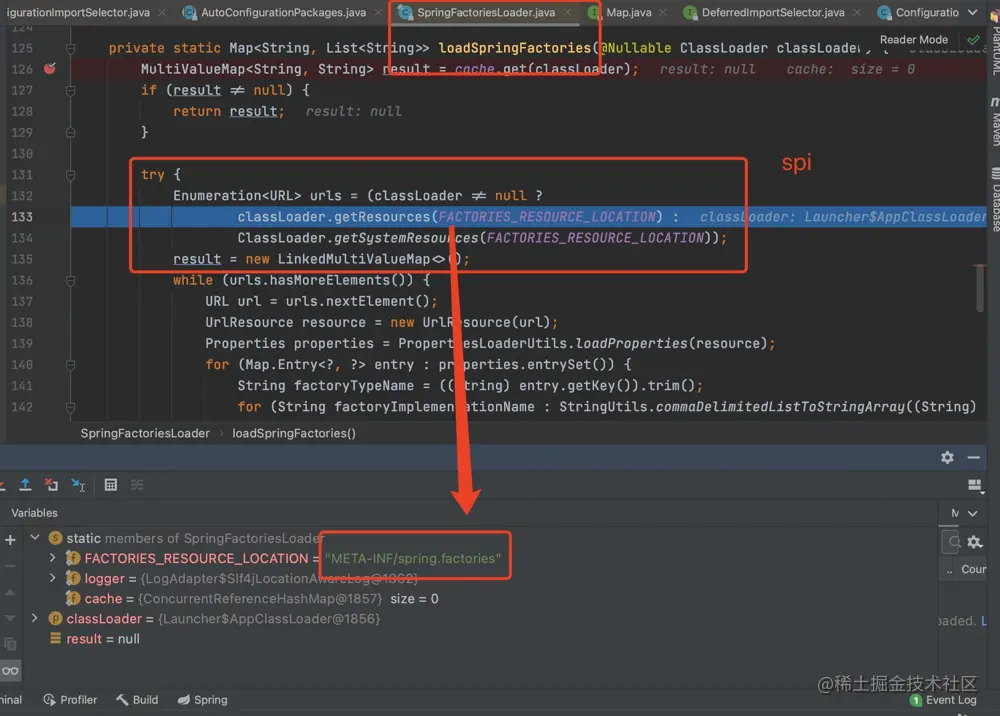This screenshot has width=1000, height=716.
Task: Click the search icon in memory view
Action: point(952,542)
